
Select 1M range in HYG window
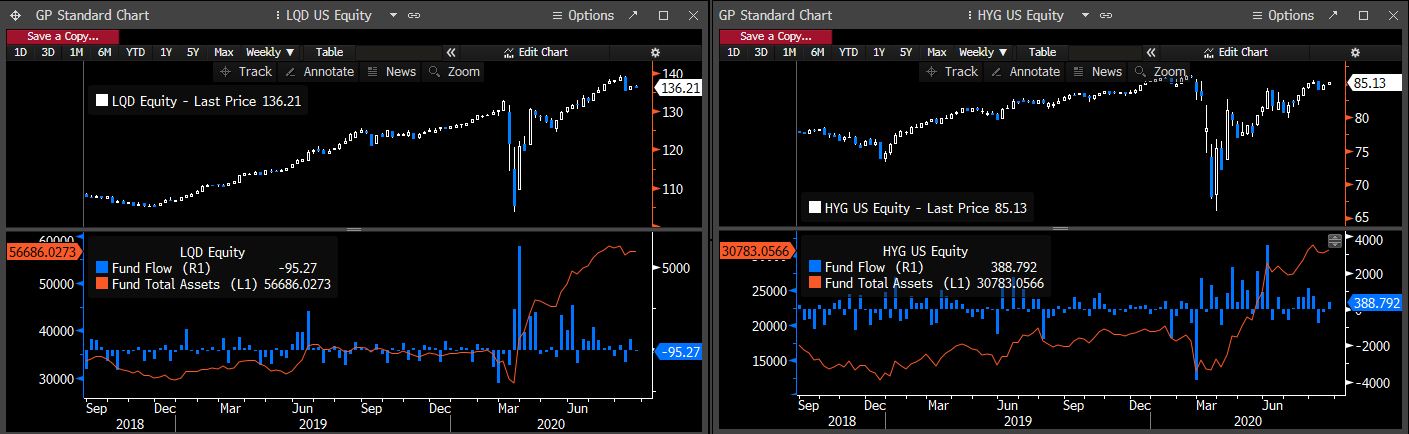click(x=789, y=52)
